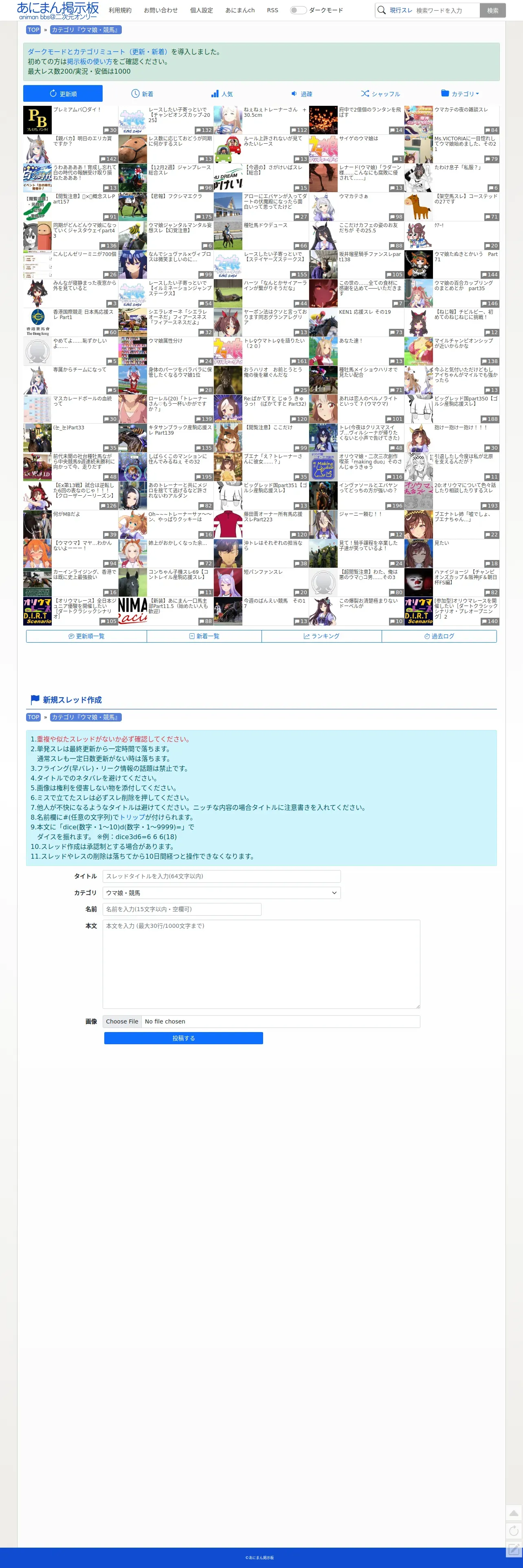Open the ウマカテの夜の雑談スレ thumbnail
The width and height of the screenshot is (523, 1568).
pos(419,120)
